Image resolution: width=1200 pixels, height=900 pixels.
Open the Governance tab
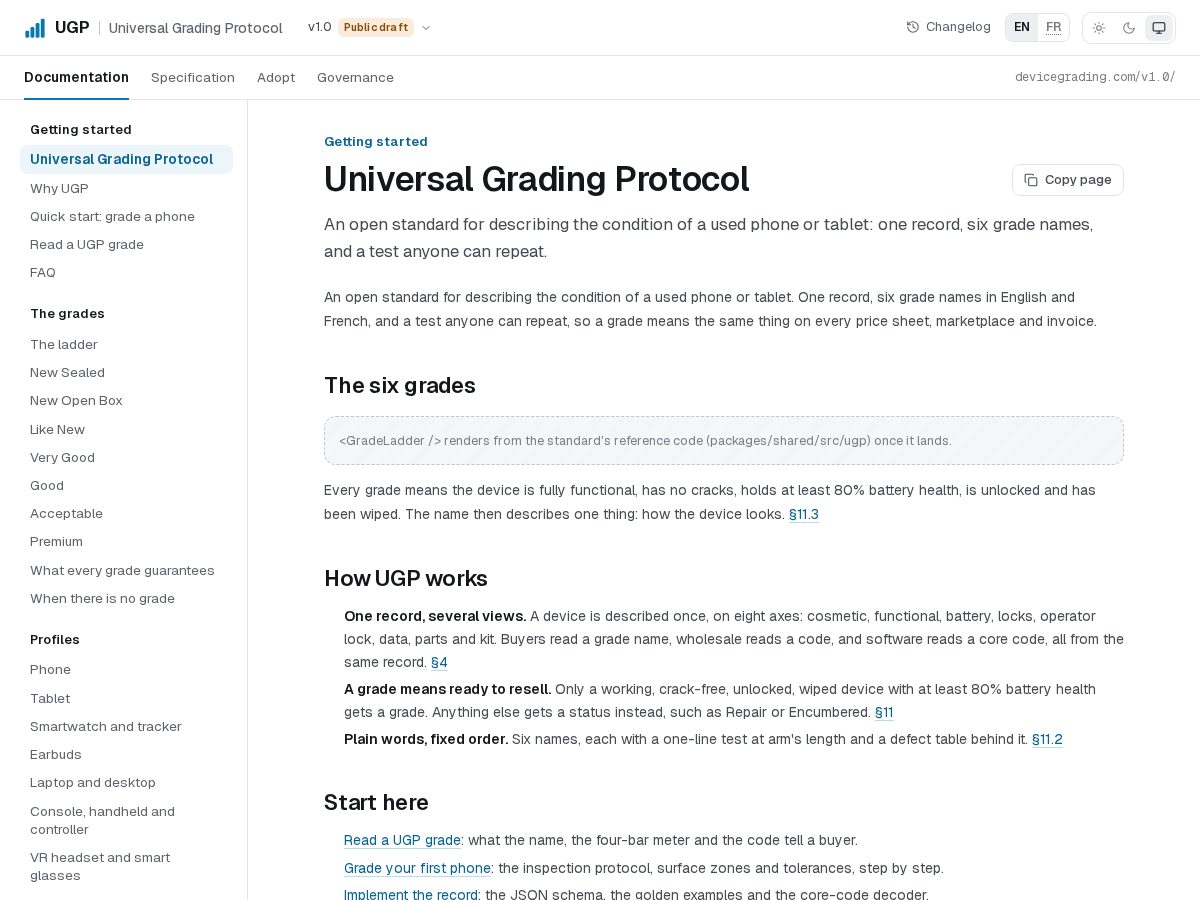click(355, 77)
